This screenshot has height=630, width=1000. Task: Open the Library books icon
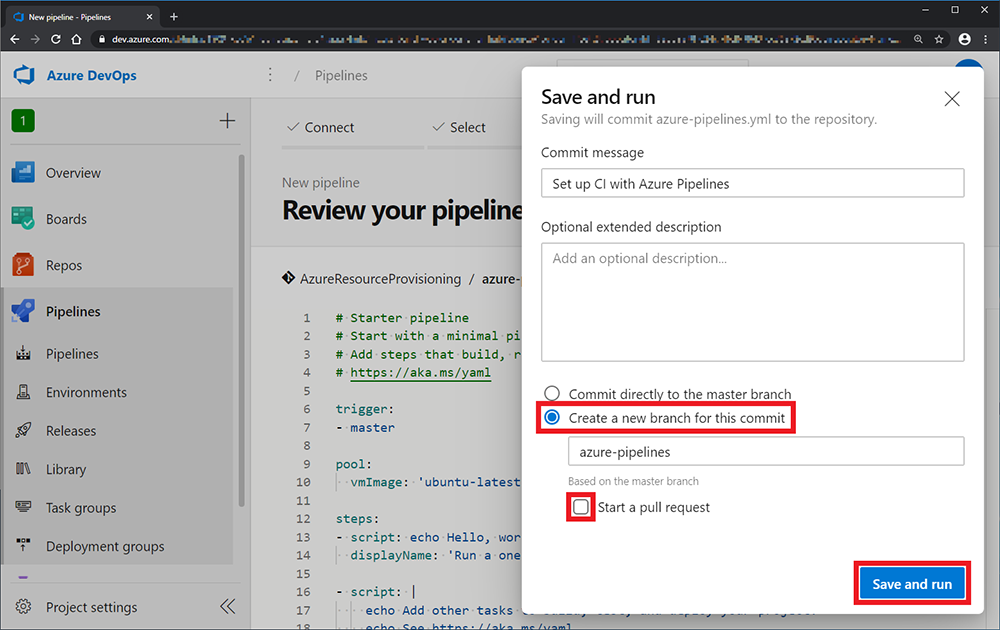[23, 469]
